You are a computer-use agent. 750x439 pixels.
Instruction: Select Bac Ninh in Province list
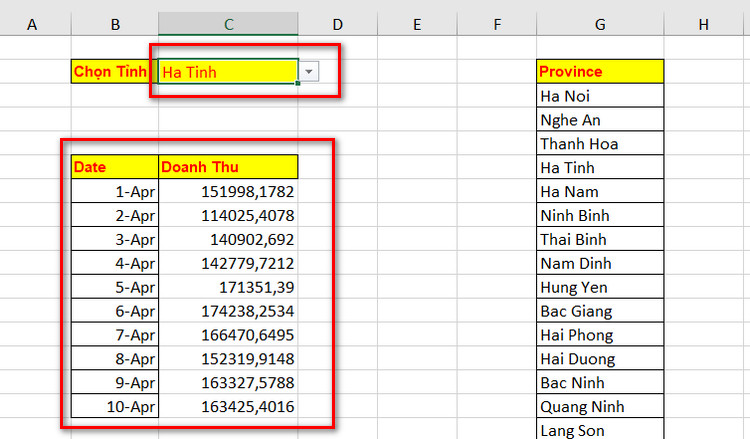(600, 383)
